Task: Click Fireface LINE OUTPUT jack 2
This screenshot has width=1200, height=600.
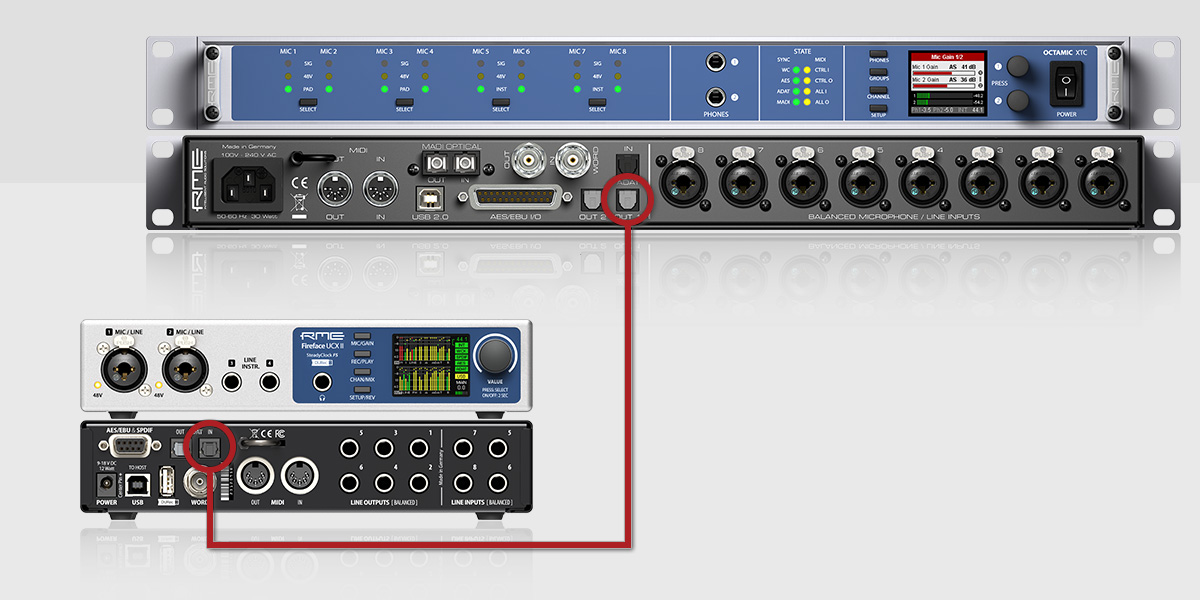Action: point(419,483)
